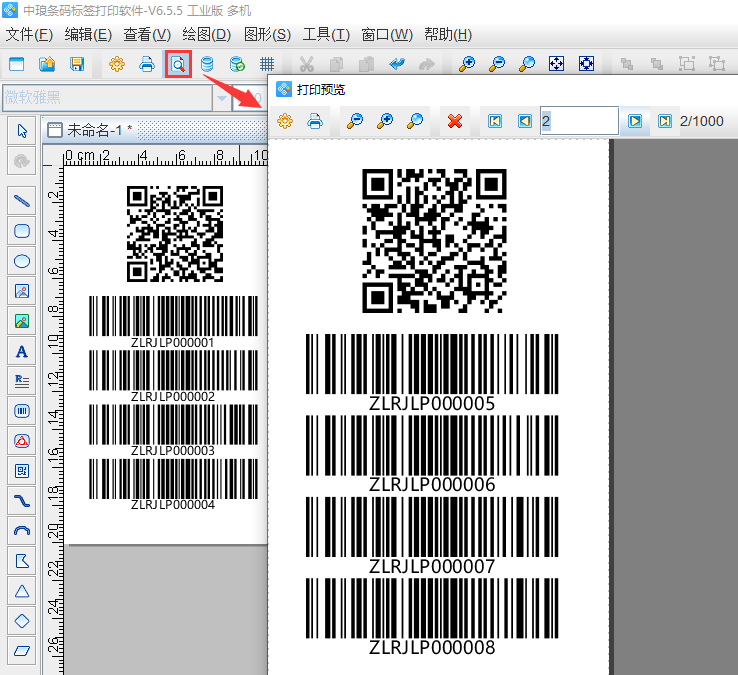Click the copy icon in main toolbar
This screenshot has height=675, width=738.
[x=337, y=64]
